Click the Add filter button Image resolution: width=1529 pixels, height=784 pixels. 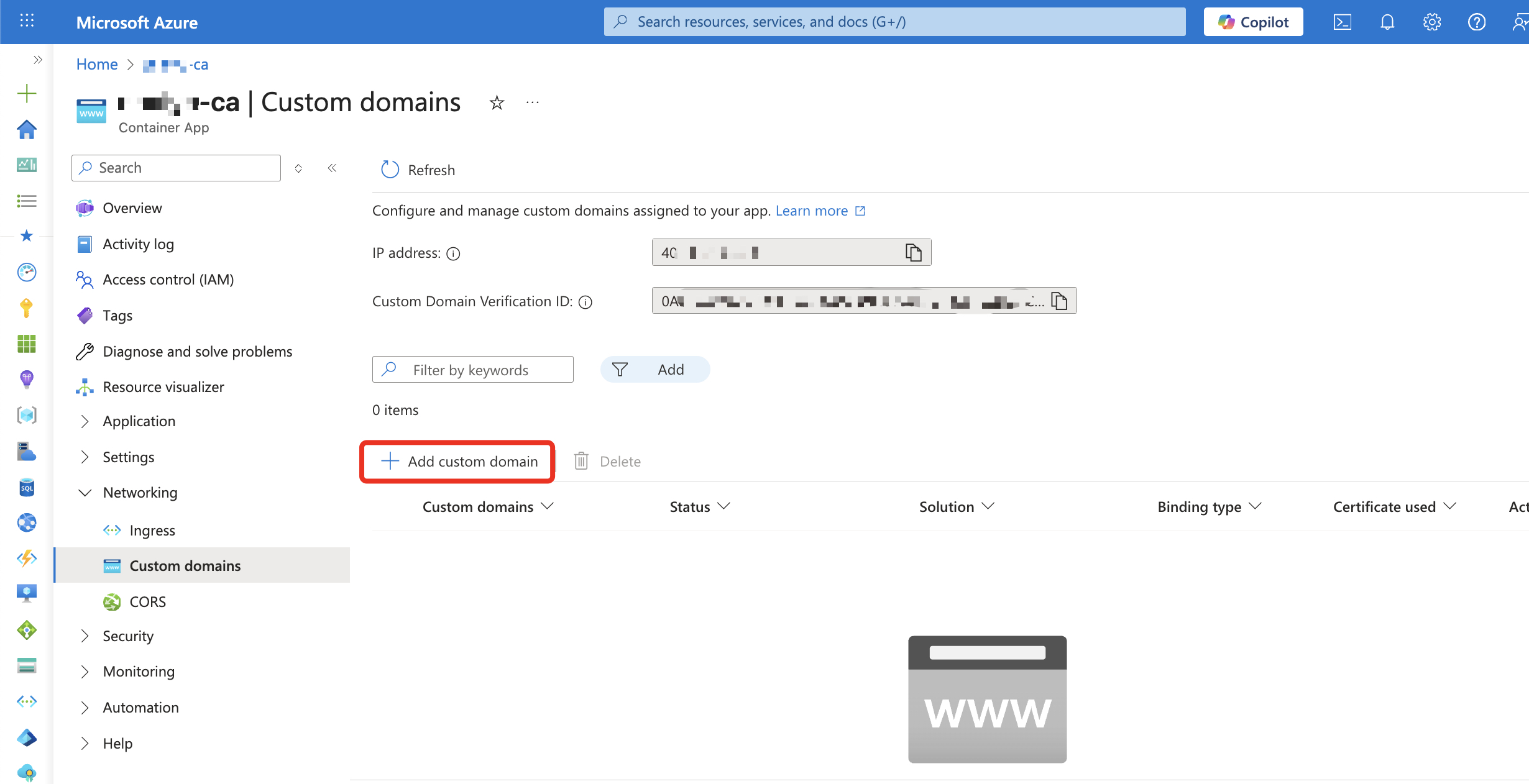655,370
